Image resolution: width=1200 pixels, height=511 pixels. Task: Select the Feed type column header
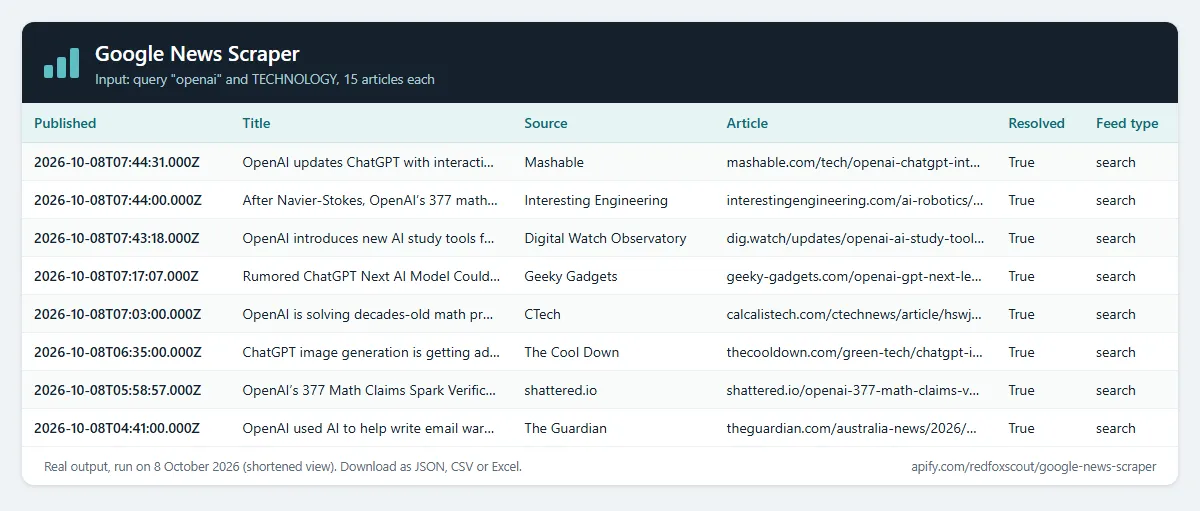(x=1127, y=123)
